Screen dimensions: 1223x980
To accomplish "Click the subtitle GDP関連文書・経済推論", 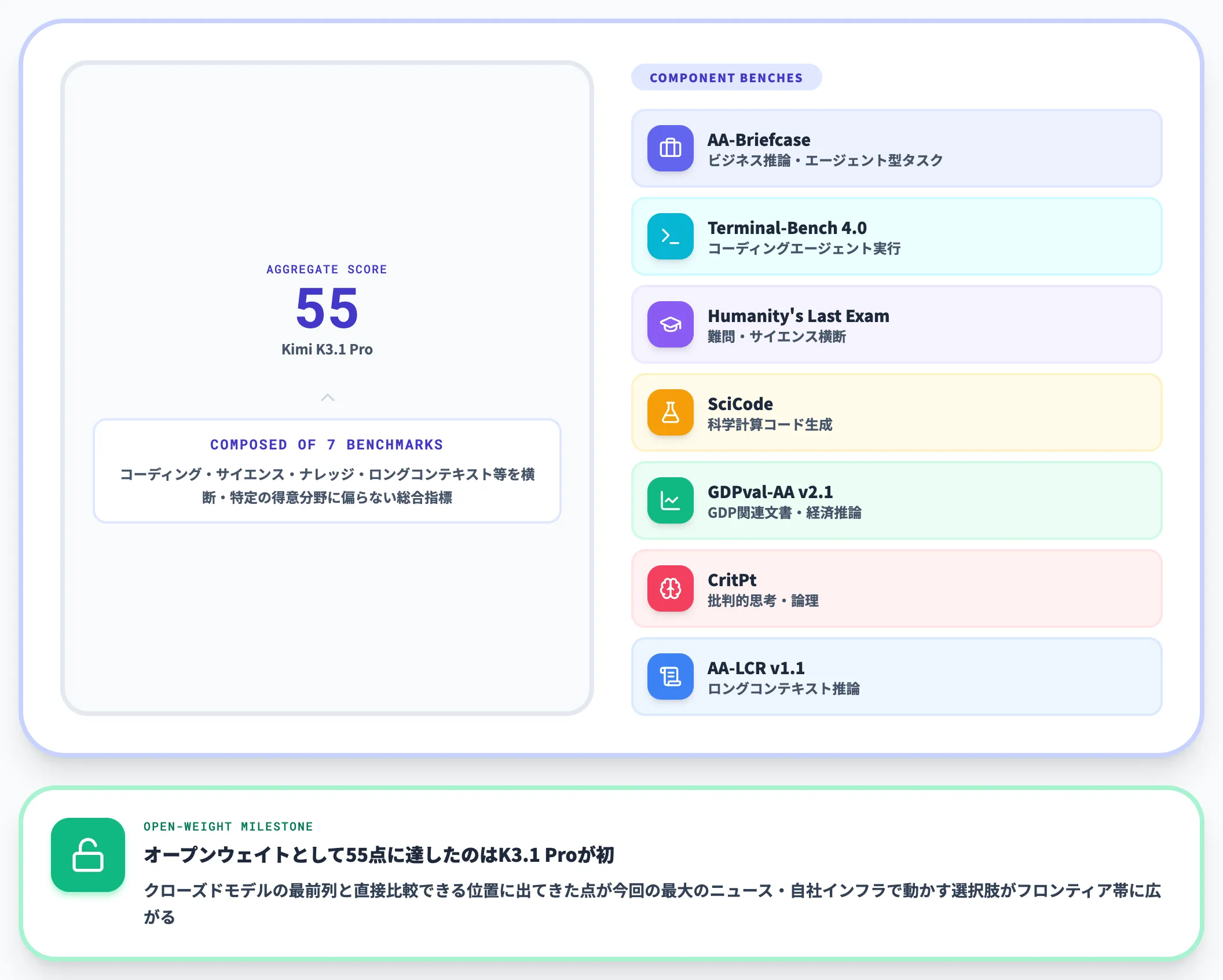I will (x=785, y=513).
